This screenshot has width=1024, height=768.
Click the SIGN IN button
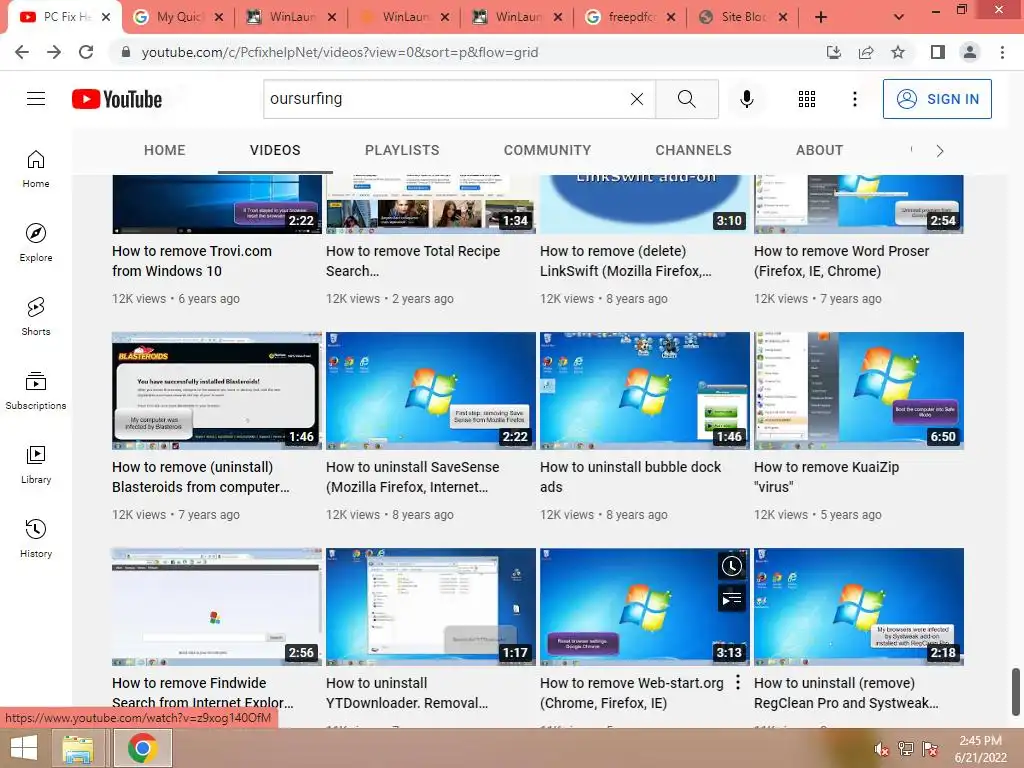[x=936, y=99]
